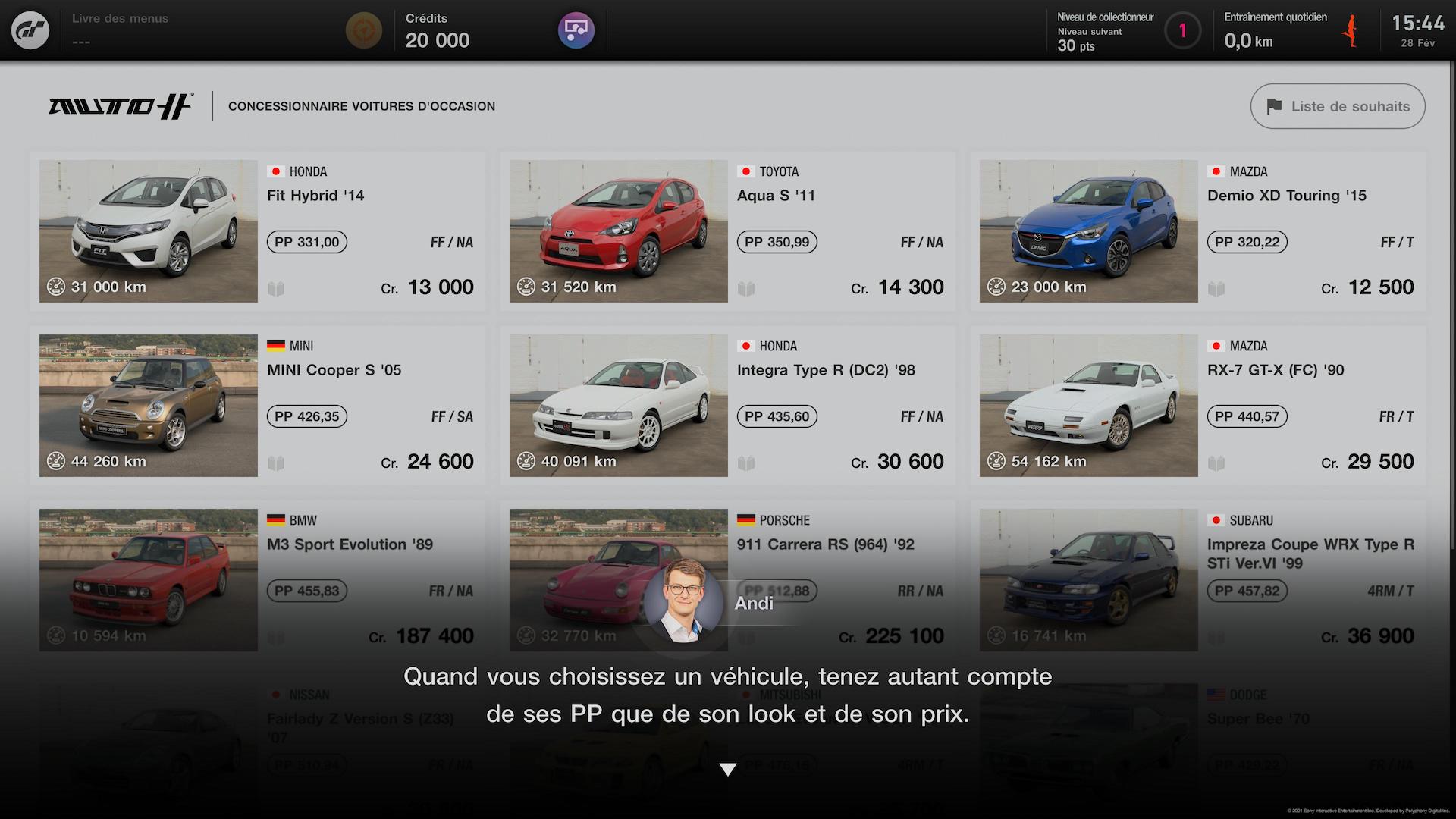Click the collector level 1 circle badge

pos(1182,30)
